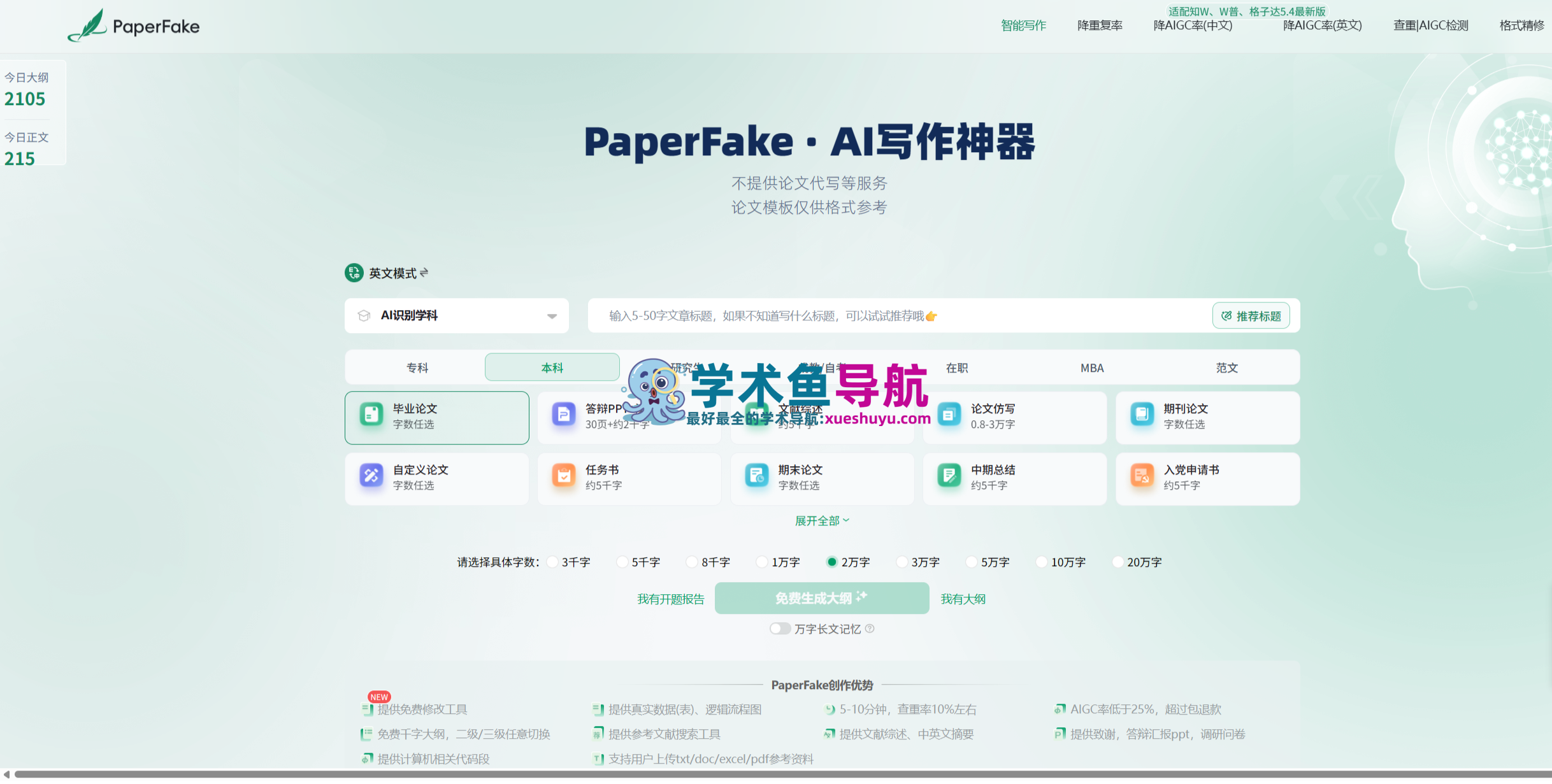Click the 入党申请书 card icon
Image resolution: width=1552 pixels, height=784 pixels.
point(1142,476)
